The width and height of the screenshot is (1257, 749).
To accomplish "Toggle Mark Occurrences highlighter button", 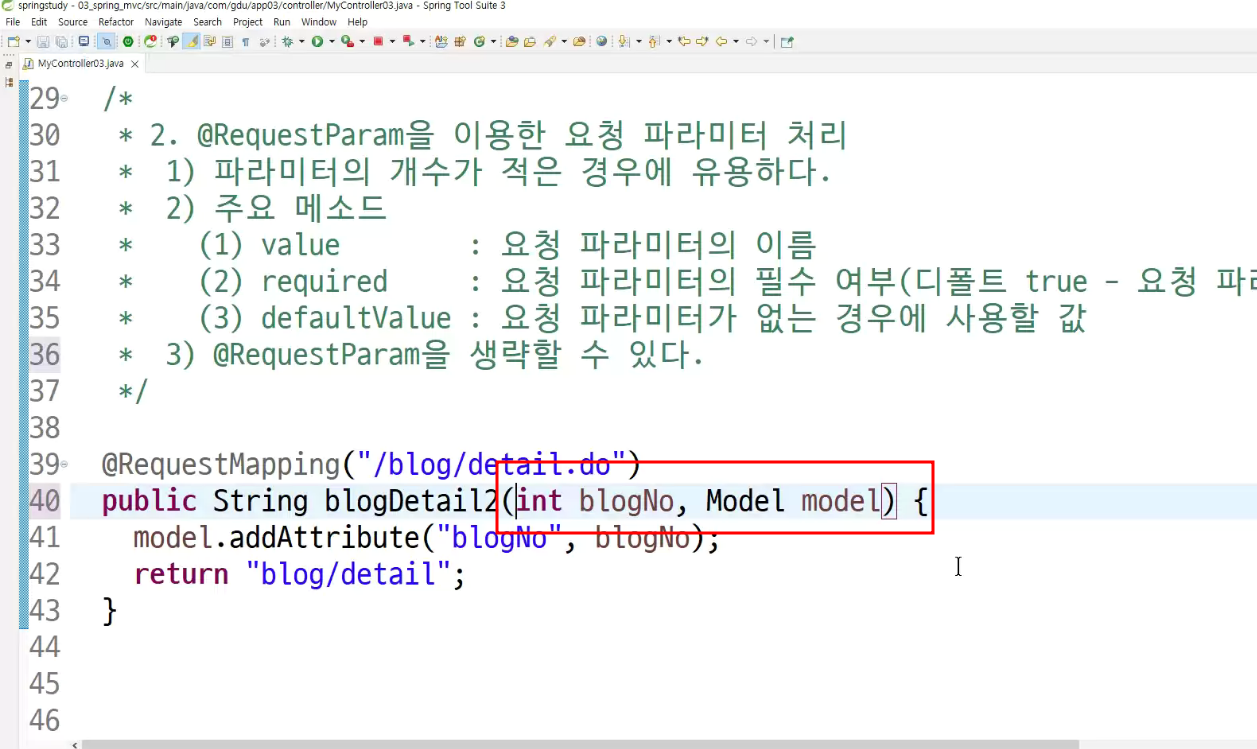I will 191,42.
